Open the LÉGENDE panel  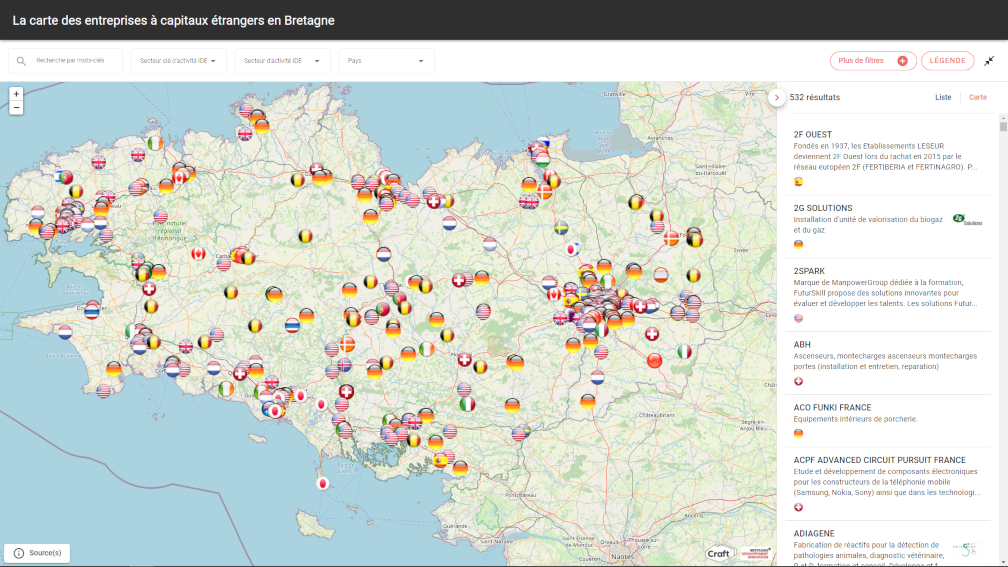click(948, 60)
